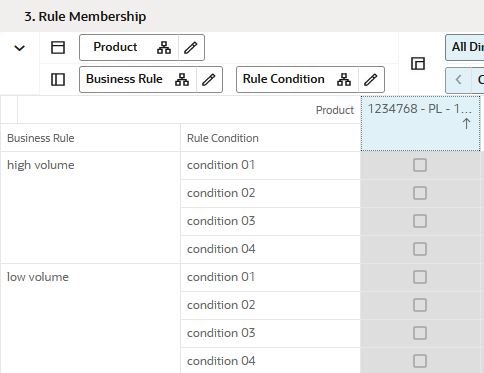Check low volume condition 04 checkbox

coord(420,361)
